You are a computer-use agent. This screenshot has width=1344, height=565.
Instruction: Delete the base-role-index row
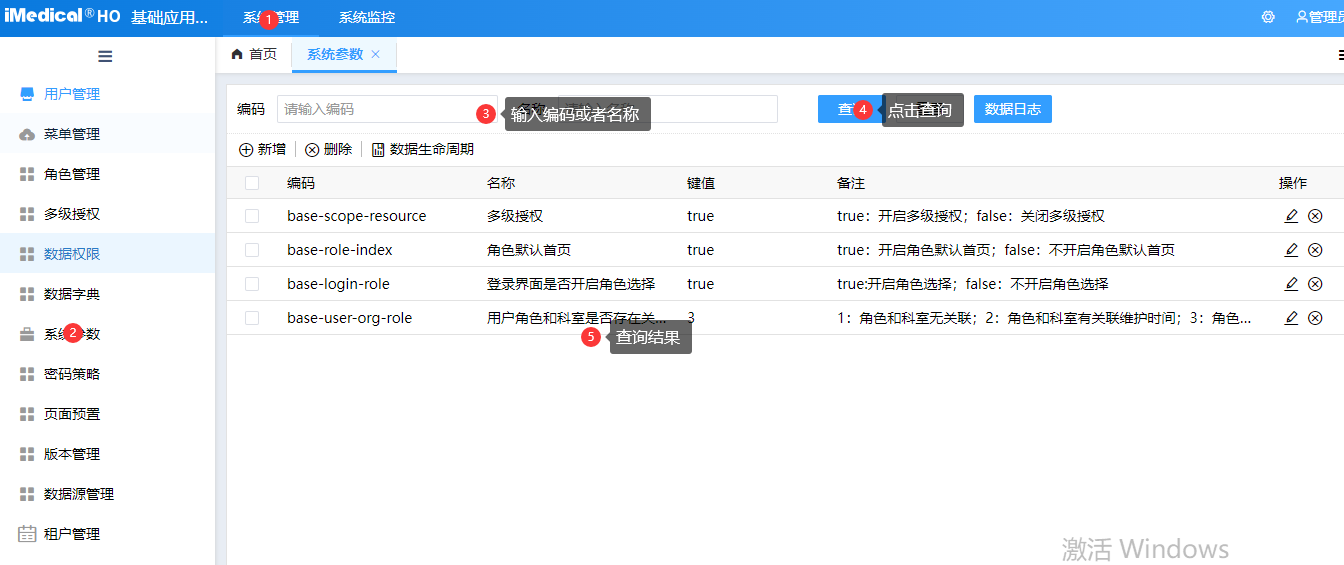(1315, 250)
